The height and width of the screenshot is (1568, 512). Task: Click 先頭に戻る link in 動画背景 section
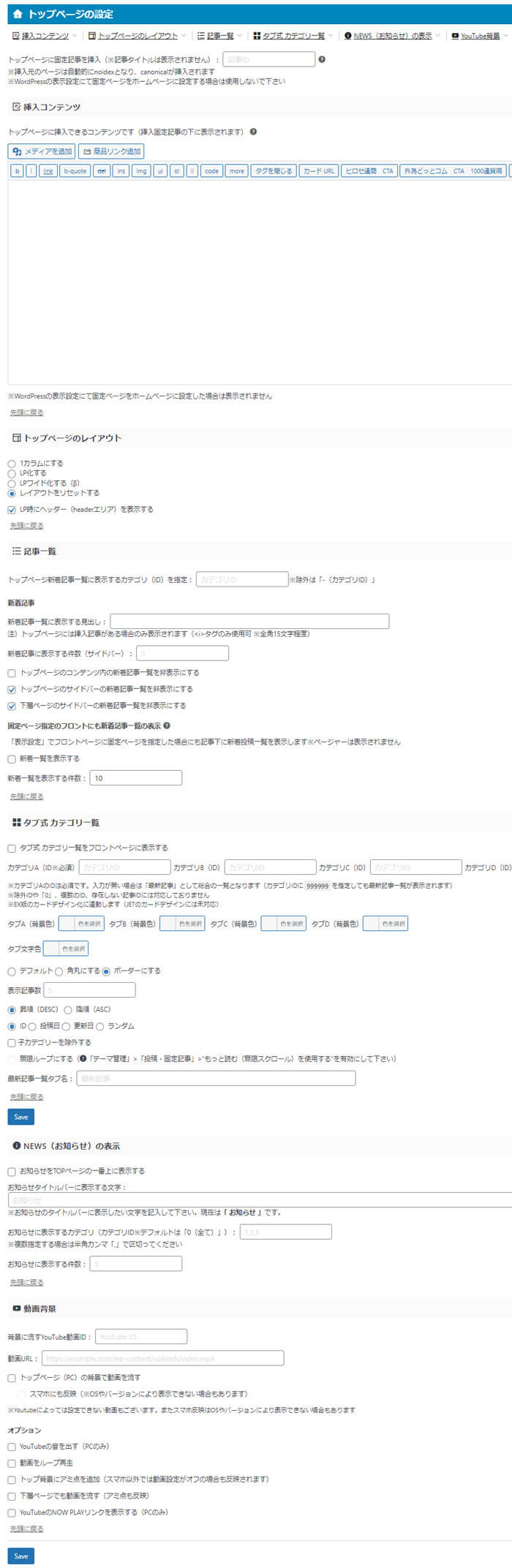[27, 1529]
